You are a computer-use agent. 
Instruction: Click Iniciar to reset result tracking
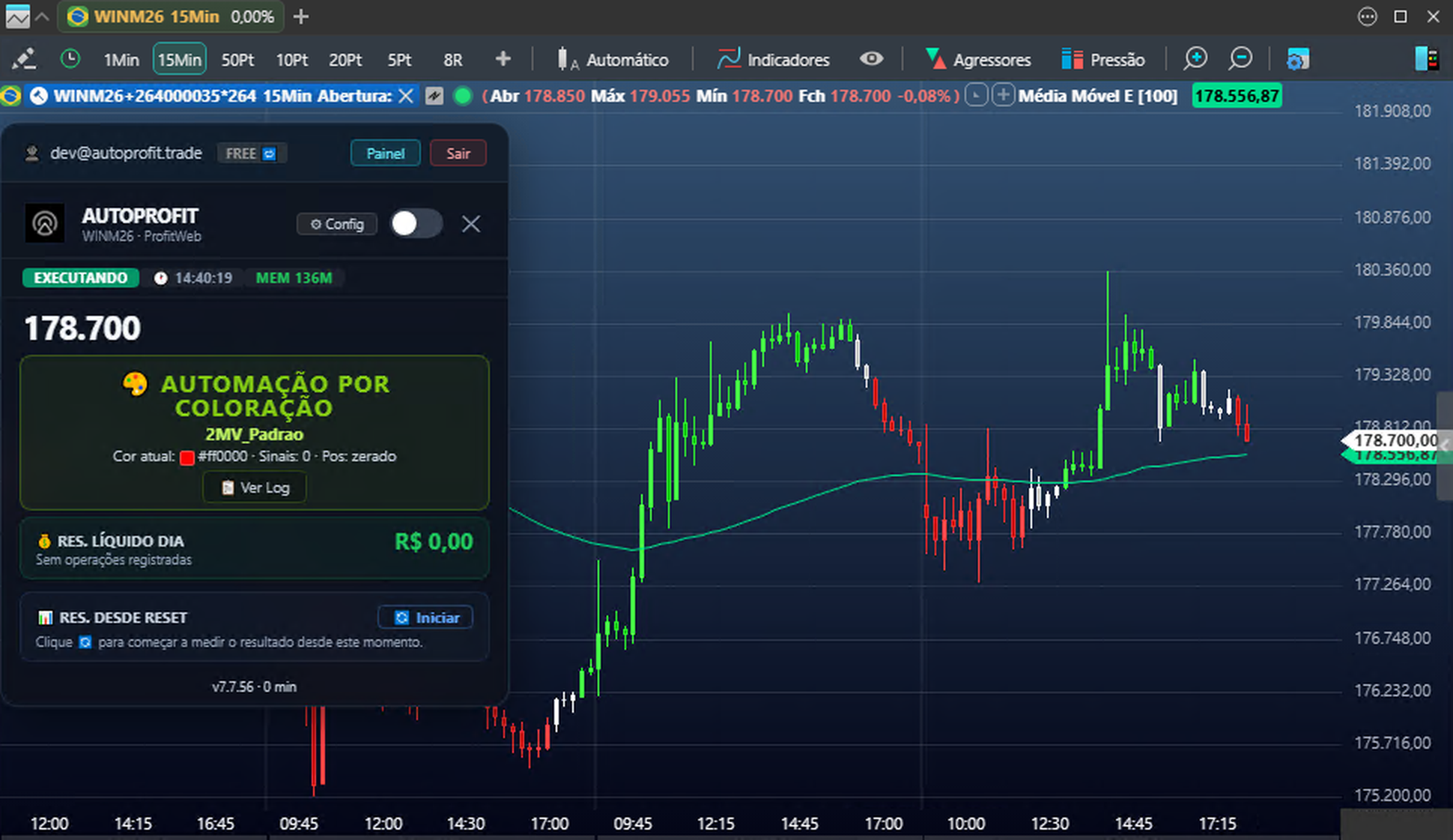point(425,618)
